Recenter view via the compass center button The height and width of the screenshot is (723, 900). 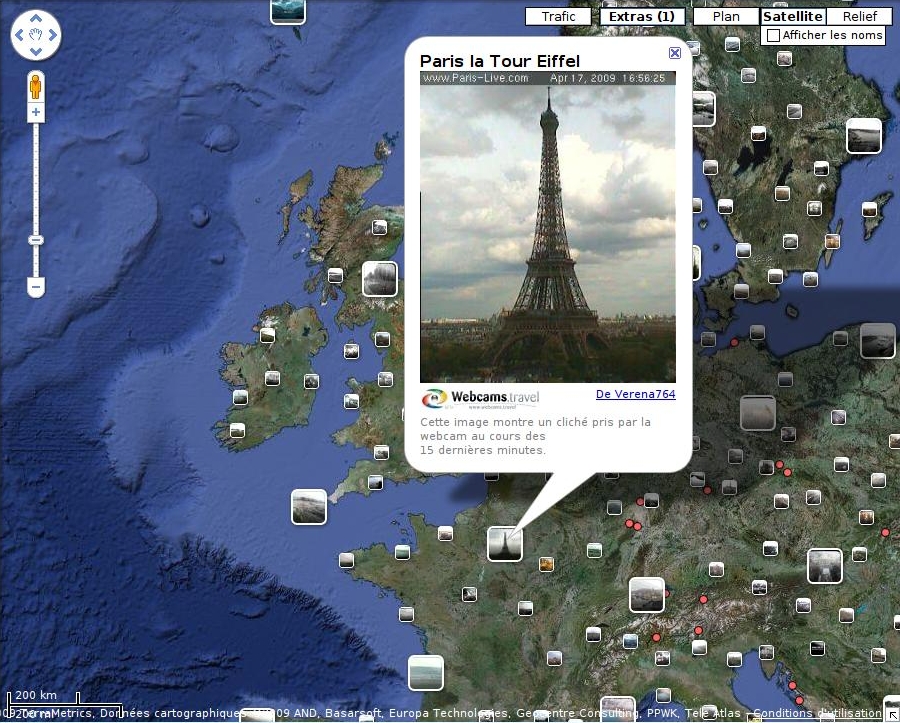tap(36, 36)
